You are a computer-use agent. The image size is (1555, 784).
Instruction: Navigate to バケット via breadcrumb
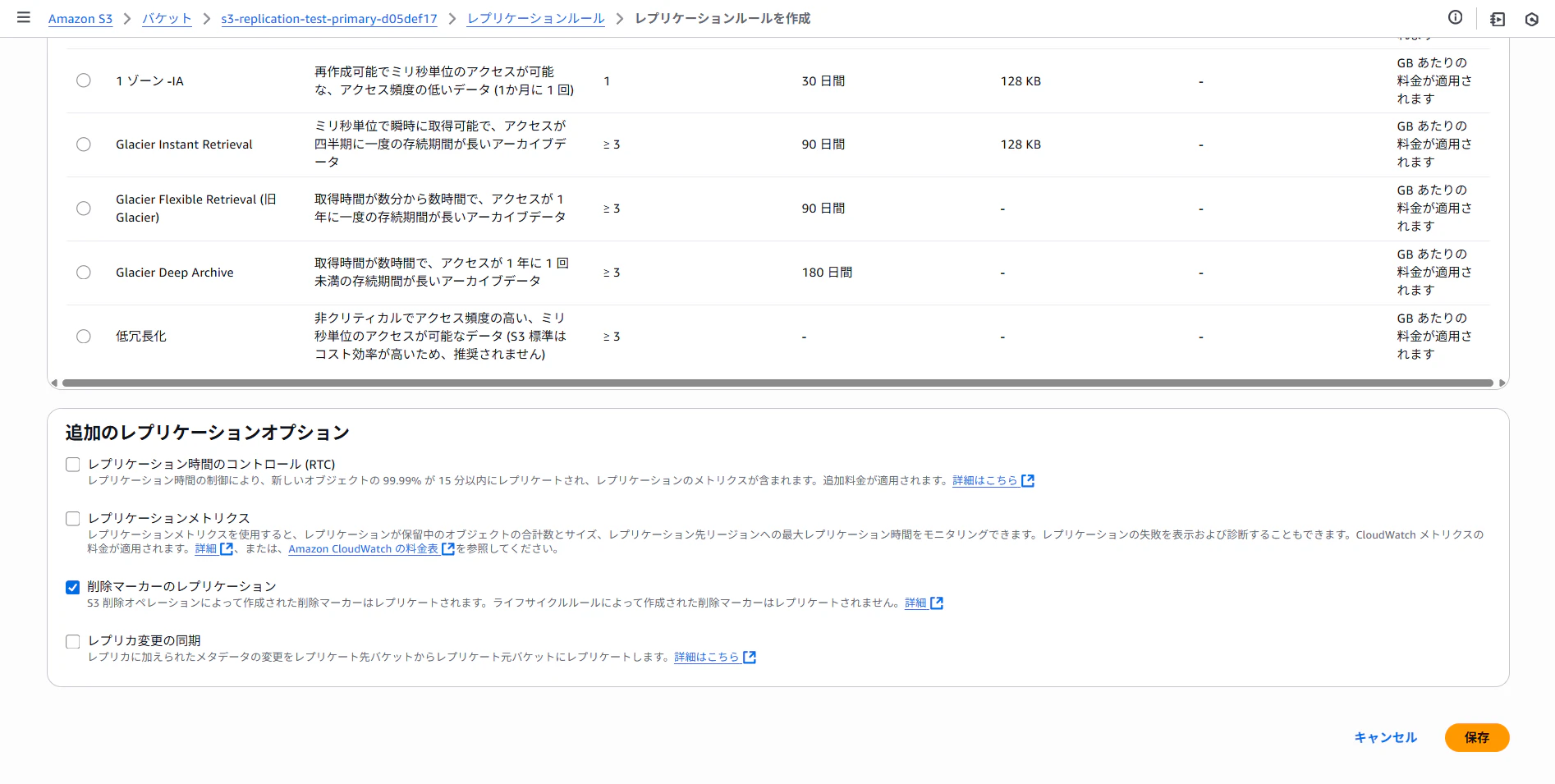pyautogui.click(x=167, y=17)
